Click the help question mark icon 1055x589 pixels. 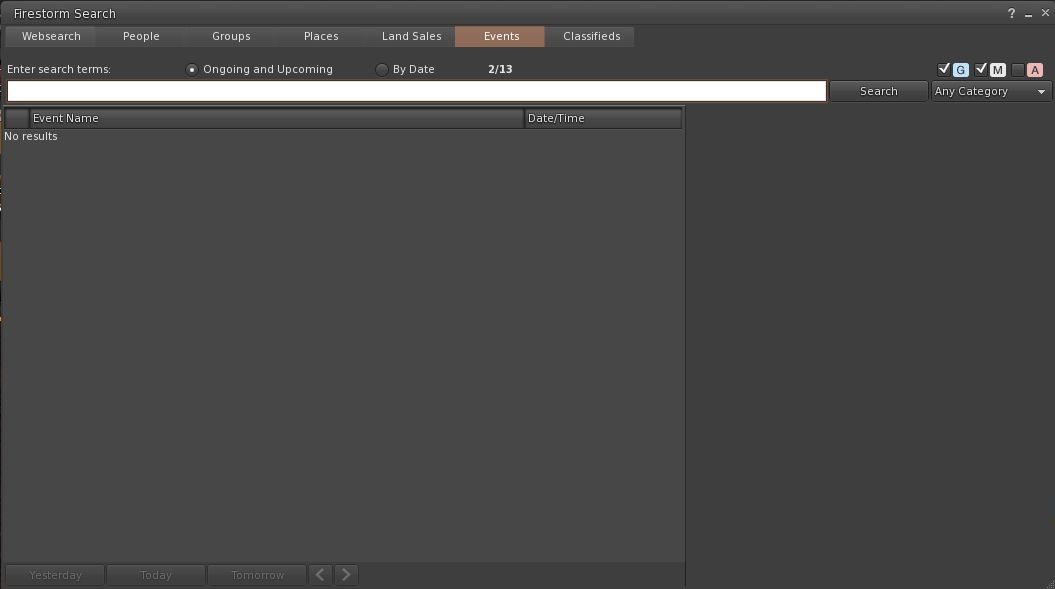click(1011, 14)
